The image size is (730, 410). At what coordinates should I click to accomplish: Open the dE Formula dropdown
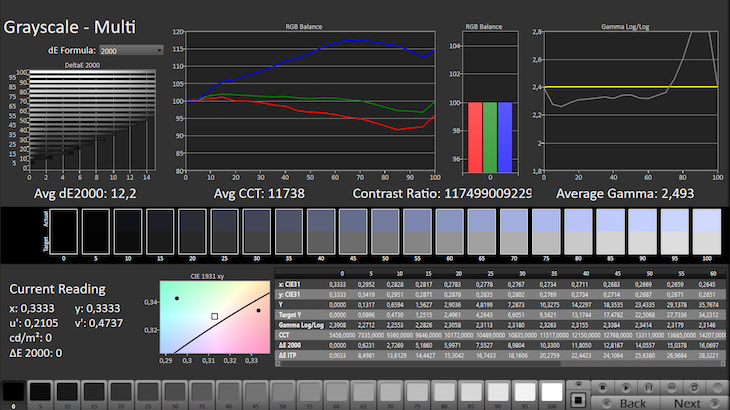tap(130, 49)
